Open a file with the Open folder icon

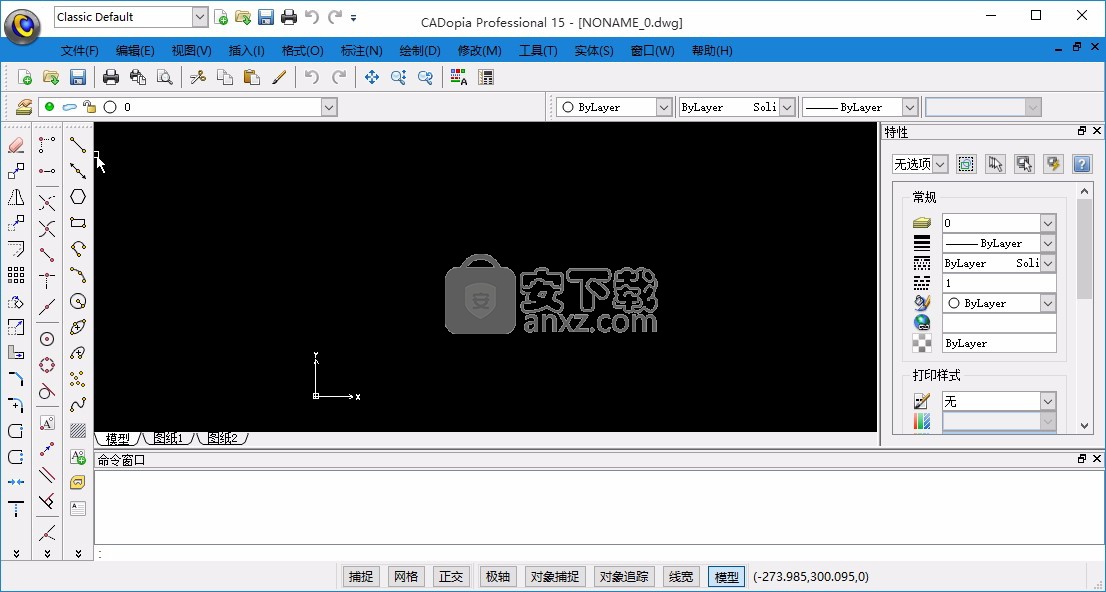click(51, 78)
